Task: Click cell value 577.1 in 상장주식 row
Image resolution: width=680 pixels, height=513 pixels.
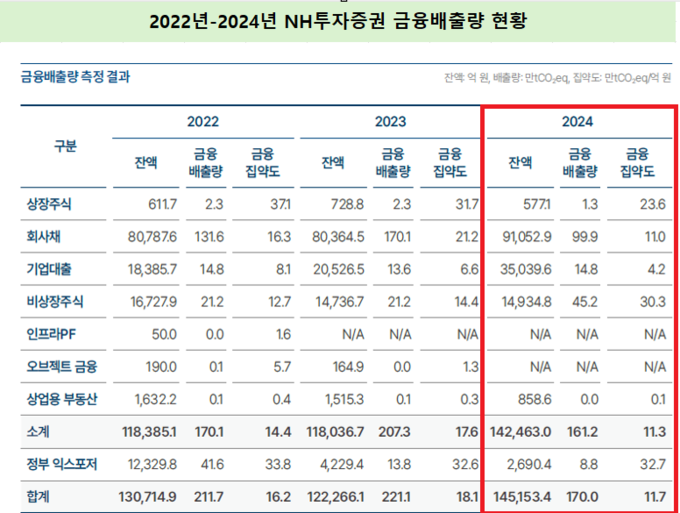Action: pos(537,204)
